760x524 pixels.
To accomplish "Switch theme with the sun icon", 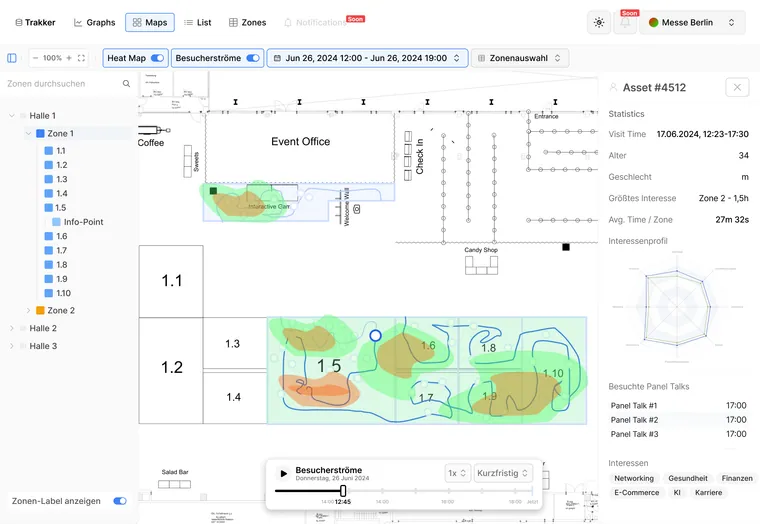I will click(x=599, y=22).
